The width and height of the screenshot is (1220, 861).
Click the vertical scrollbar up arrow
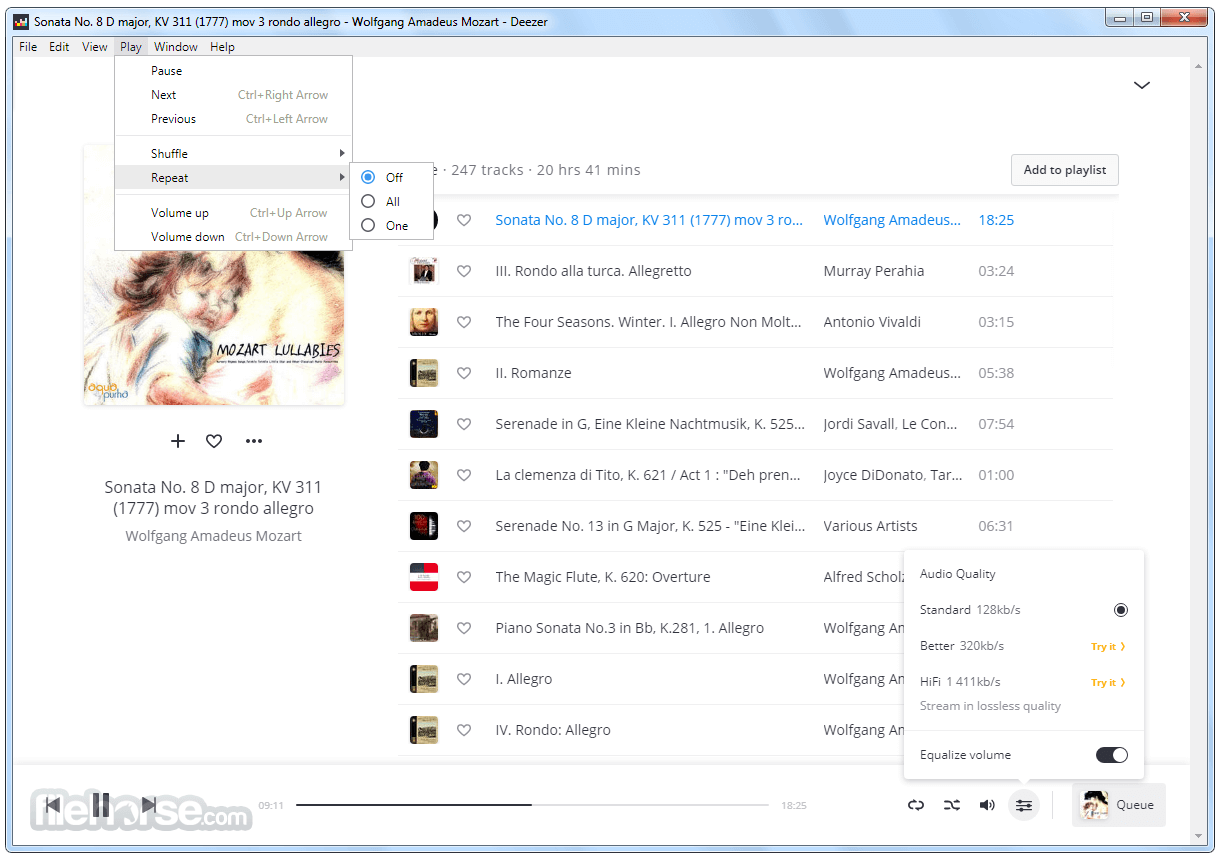[x=1199, y=66]
